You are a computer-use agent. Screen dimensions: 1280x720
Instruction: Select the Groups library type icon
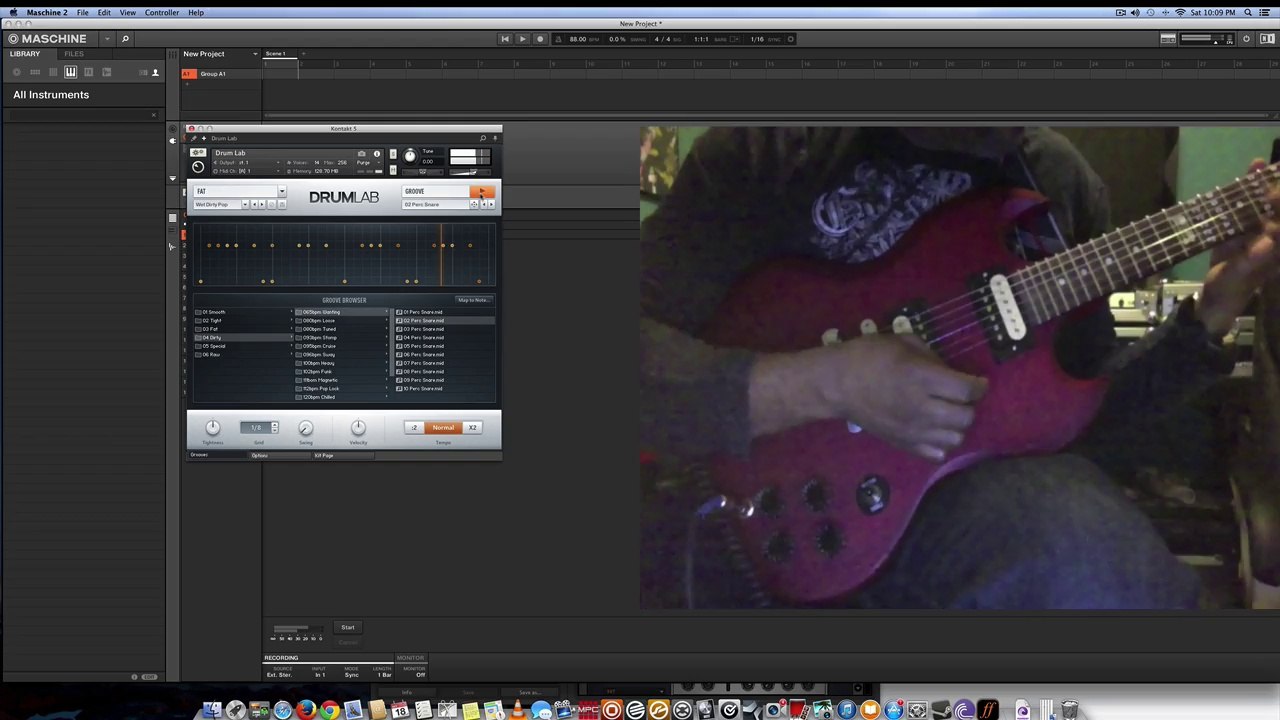click(x=35, y=72)
